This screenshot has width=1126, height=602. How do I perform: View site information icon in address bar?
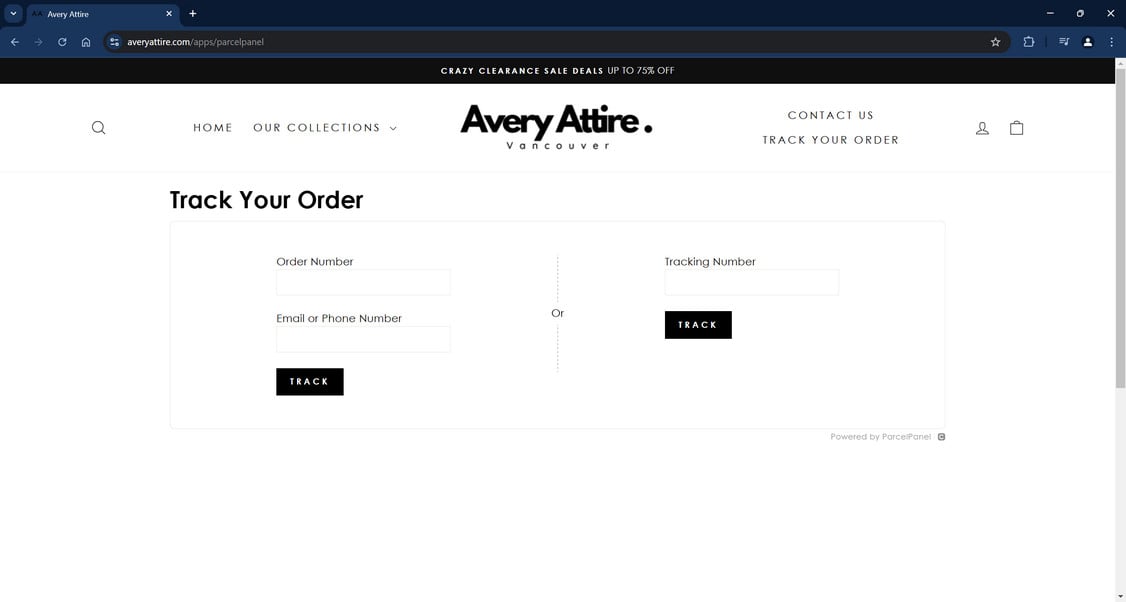point(114,42)
